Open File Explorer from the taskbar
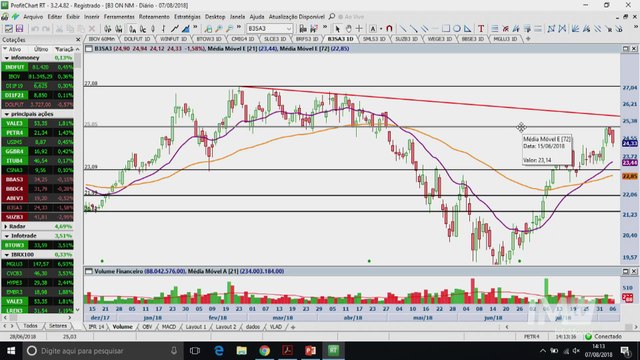 (x=242, y=351)
